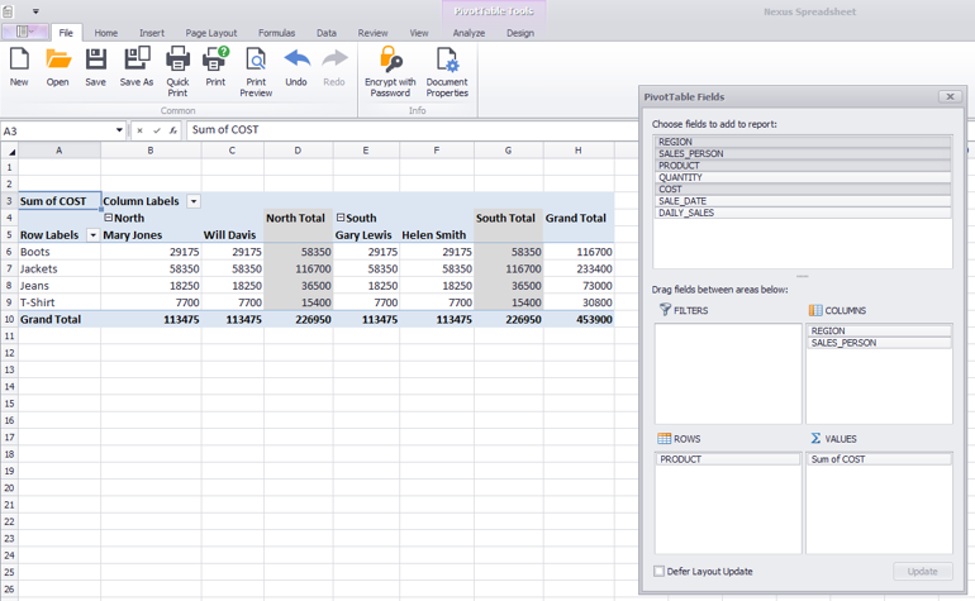Click the Save icon in ribbon
Screen dimensions: 975x601
click(x=95, y=60)
